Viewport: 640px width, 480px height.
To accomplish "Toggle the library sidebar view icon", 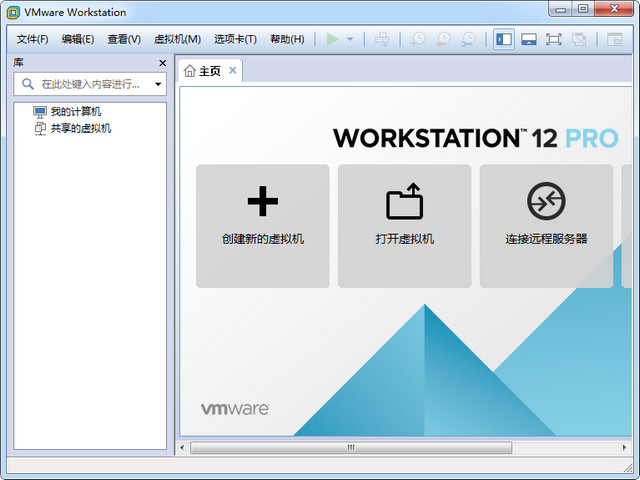I will pos(504,39).
